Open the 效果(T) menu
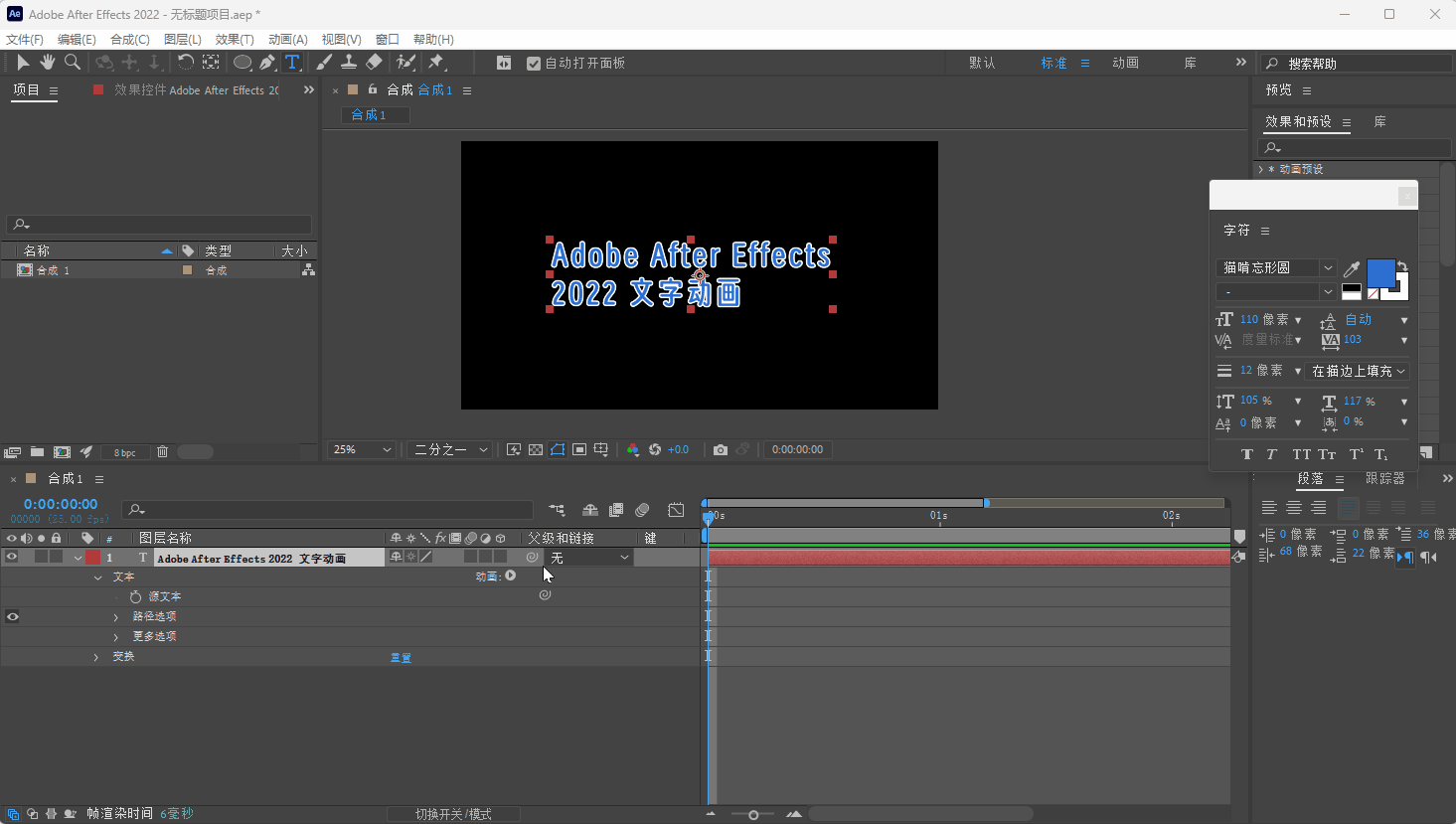Viewport: 1456px width, 824px height. 235,39
